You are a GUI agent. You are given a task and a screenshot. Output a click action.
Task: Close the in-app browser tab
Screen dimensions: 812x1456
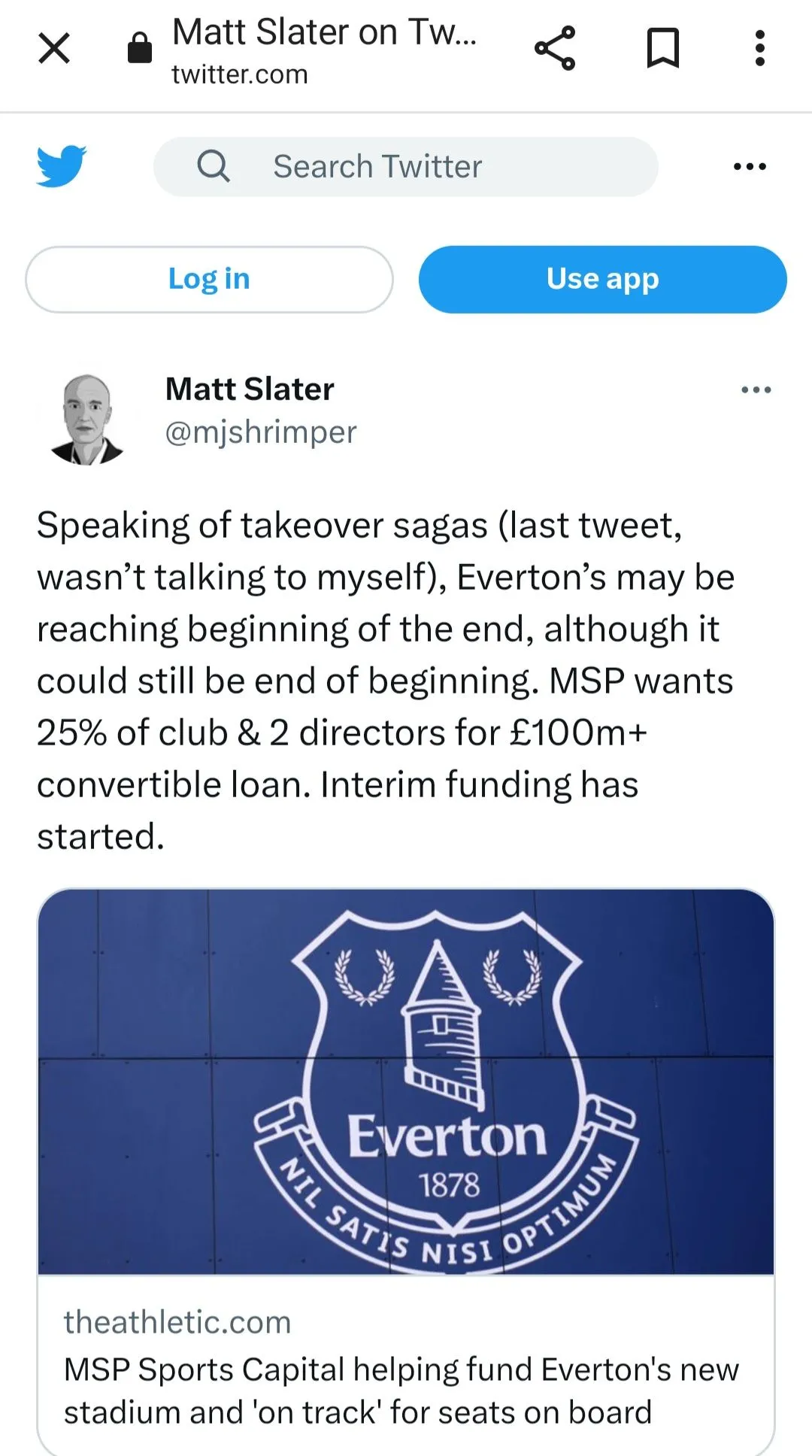pyautogui.click(x=54, y=49)
